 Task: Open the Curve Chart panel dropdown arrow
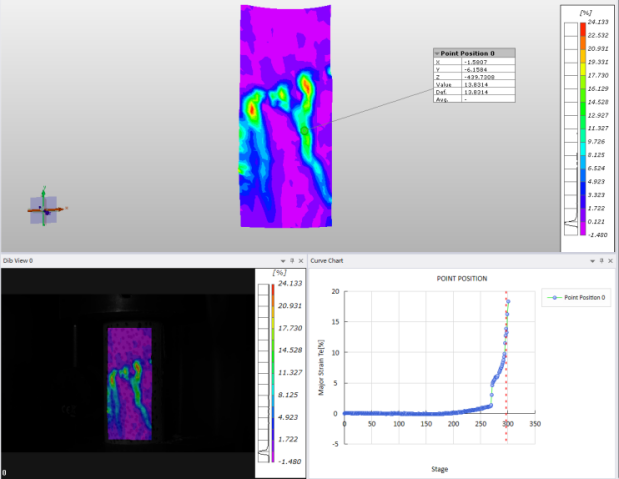point(591,260)
